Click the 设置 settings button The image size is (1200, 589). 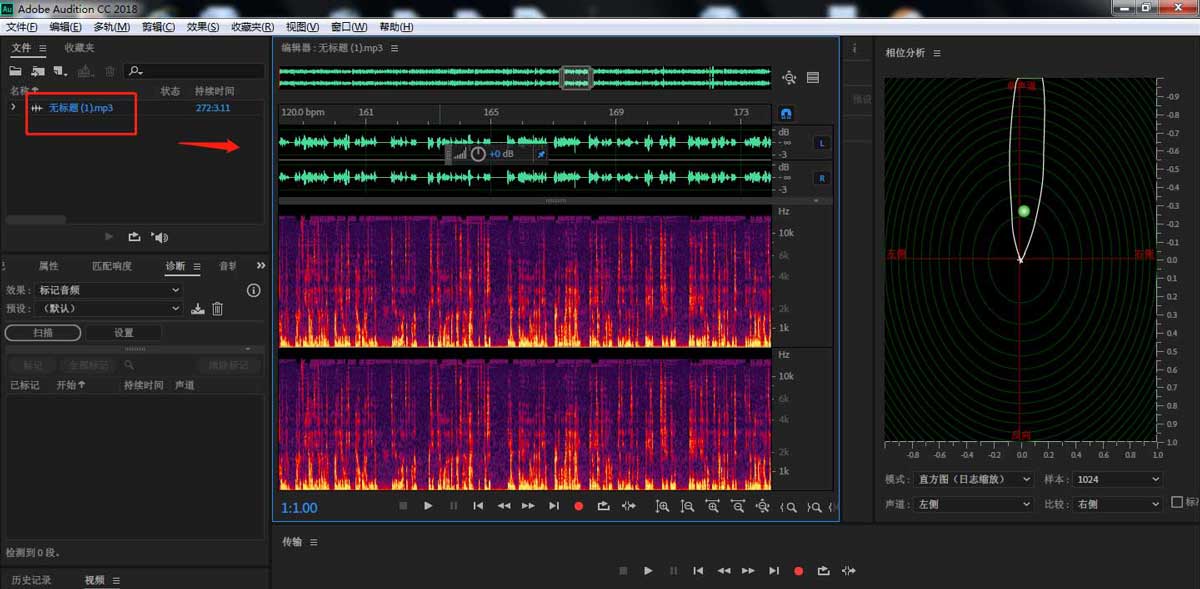point(123,333)
